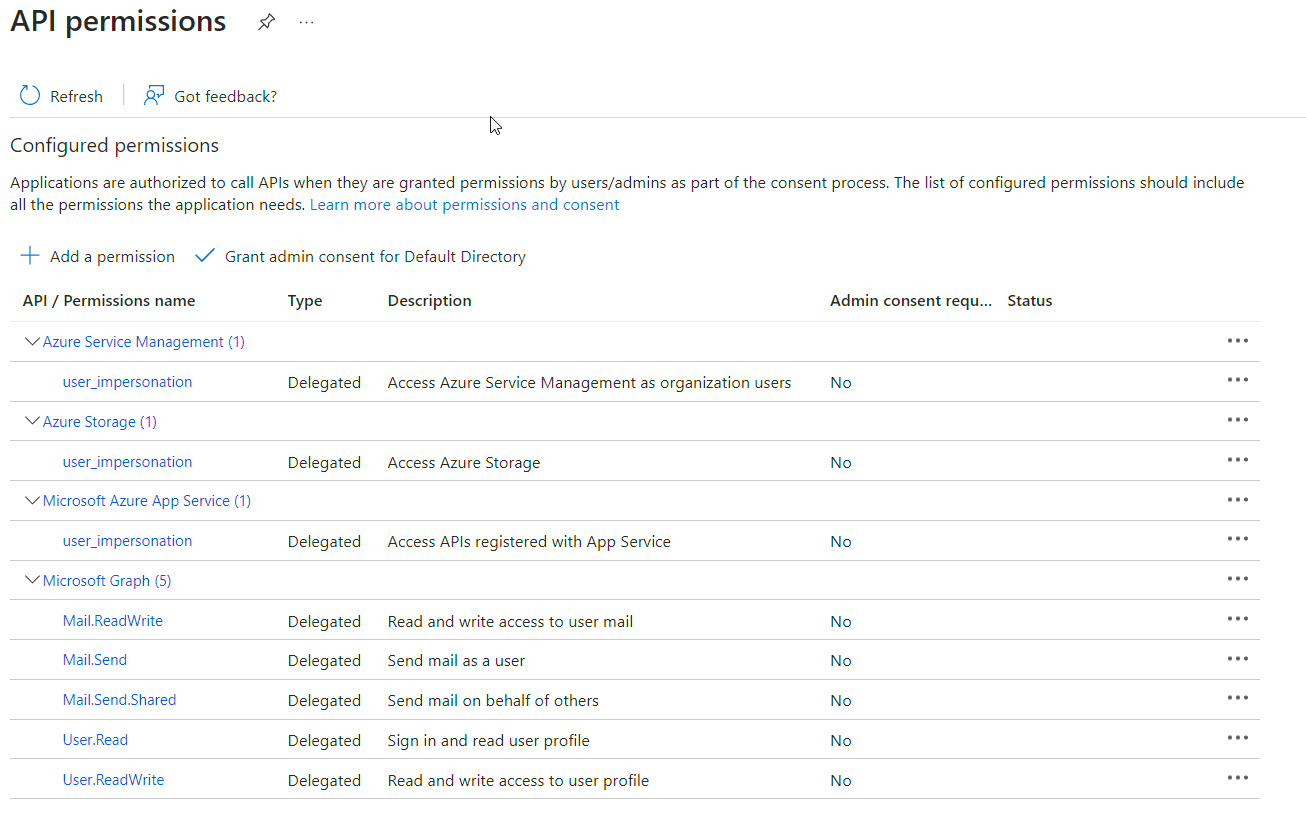This screenshot has height=826, width=1306.
Task: Click the checkmark icon for Grant admin consent
Action: pyautogui.click(x=205, y=256)
